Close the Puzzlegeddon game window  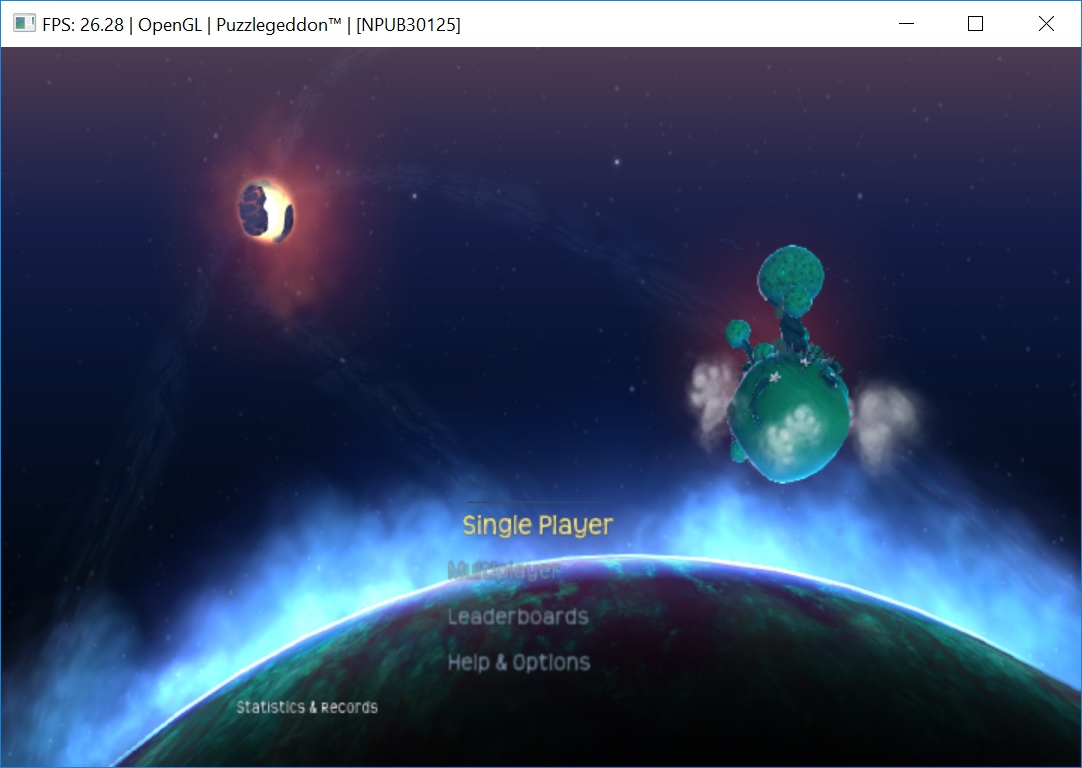1046,24
